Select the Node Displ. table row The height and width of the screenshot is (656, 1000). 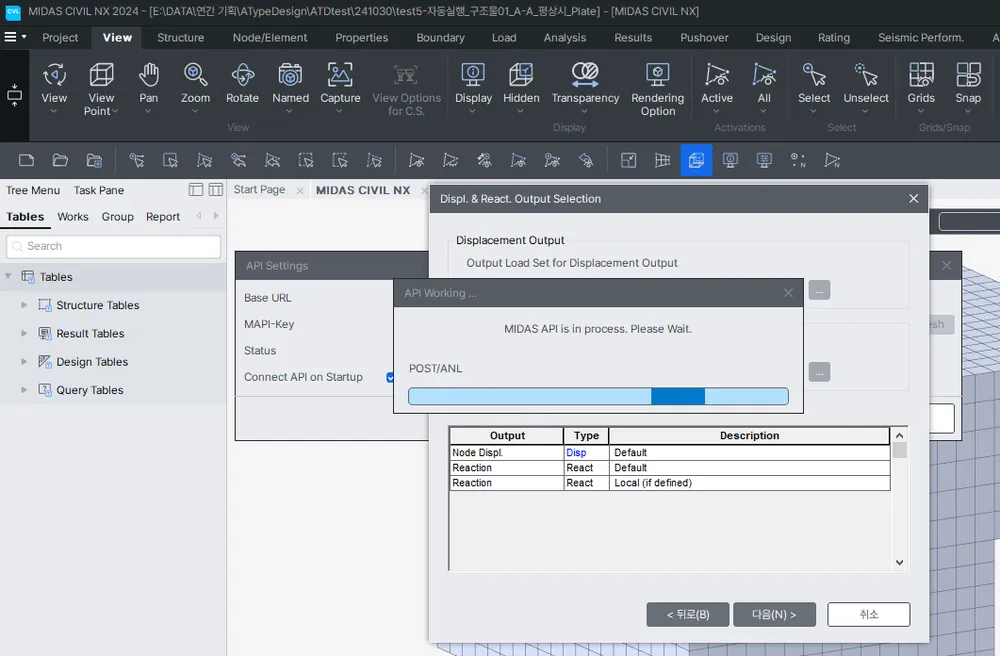(670, 453)
